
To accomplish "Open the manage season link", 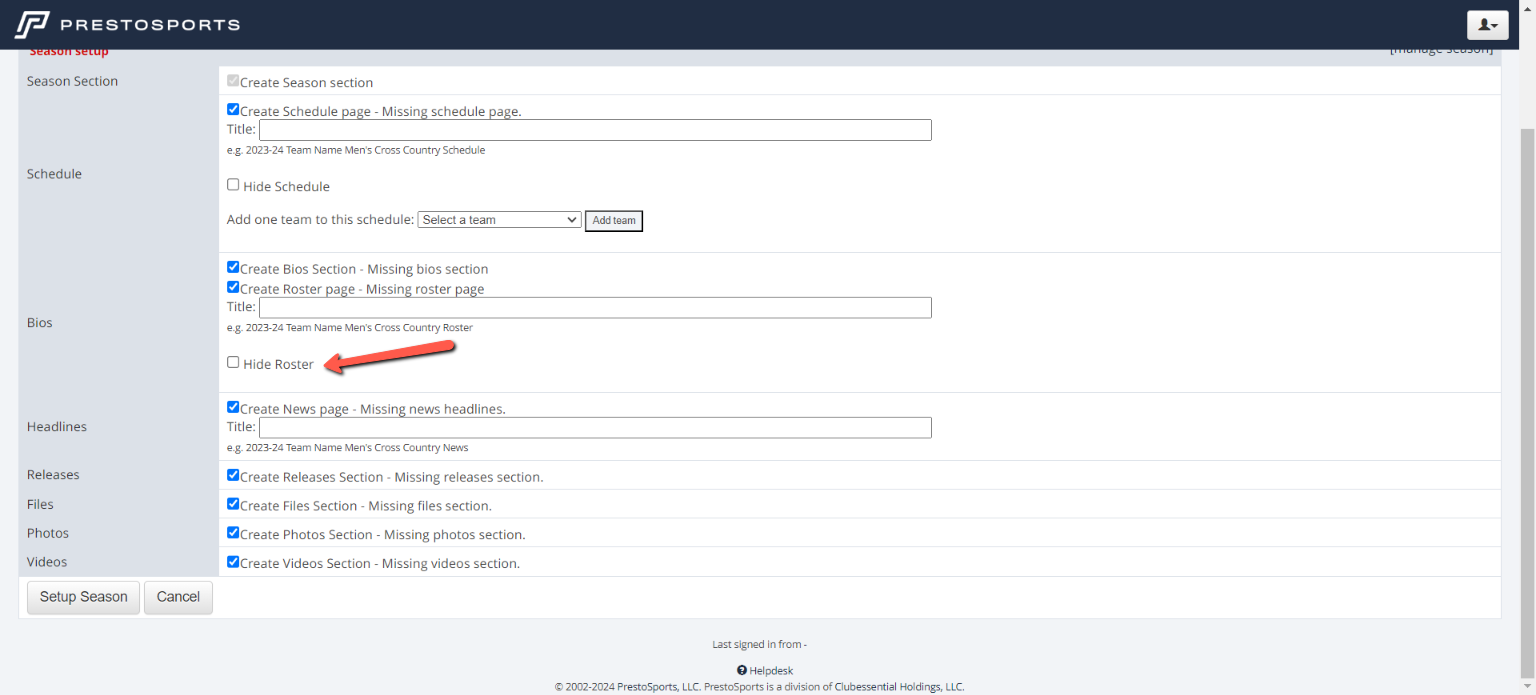I will [1441, 50].
